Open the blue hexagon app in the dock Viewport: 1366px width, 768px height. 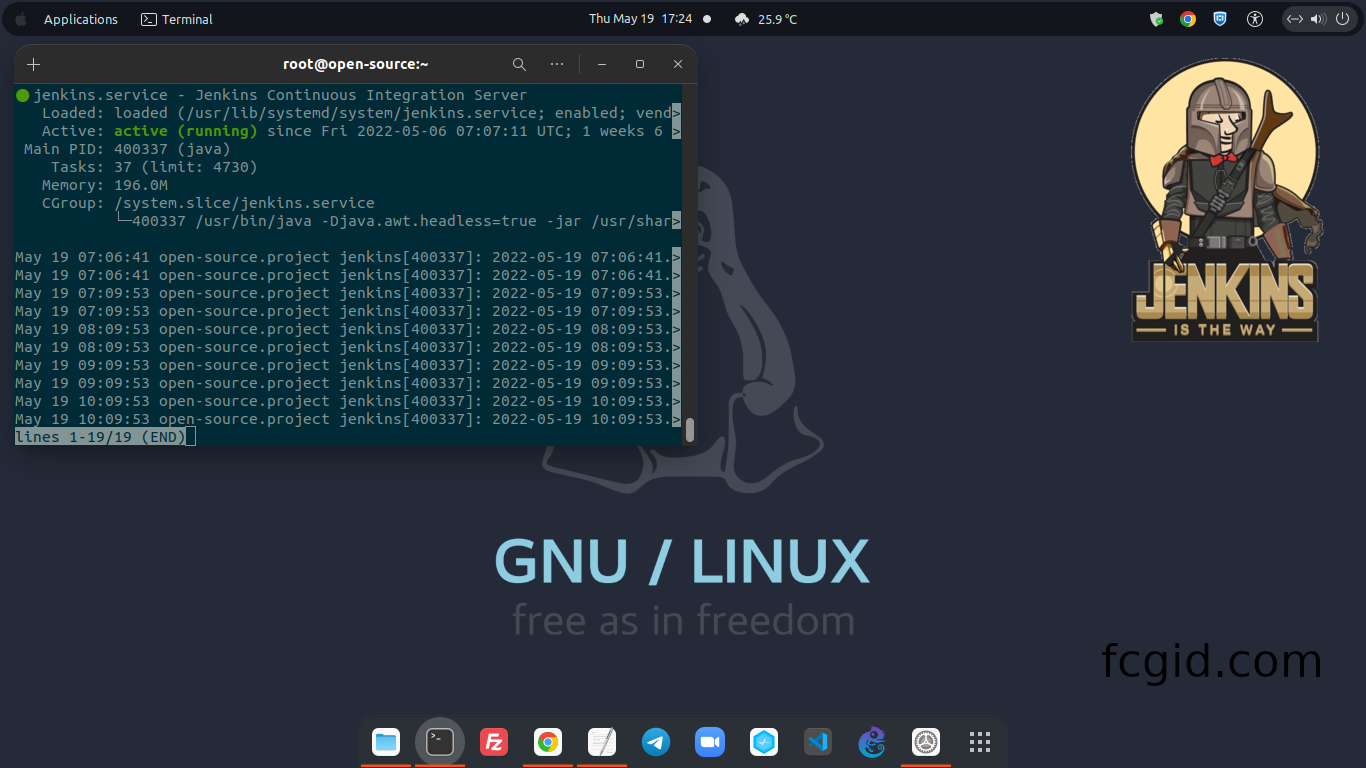tap(764, 742)
